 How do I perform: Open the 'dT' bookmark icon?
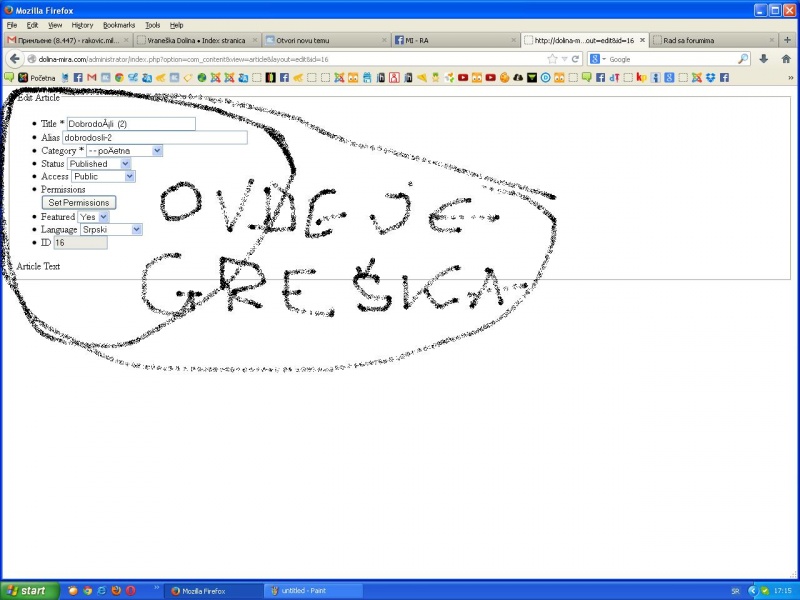[614, 78]
